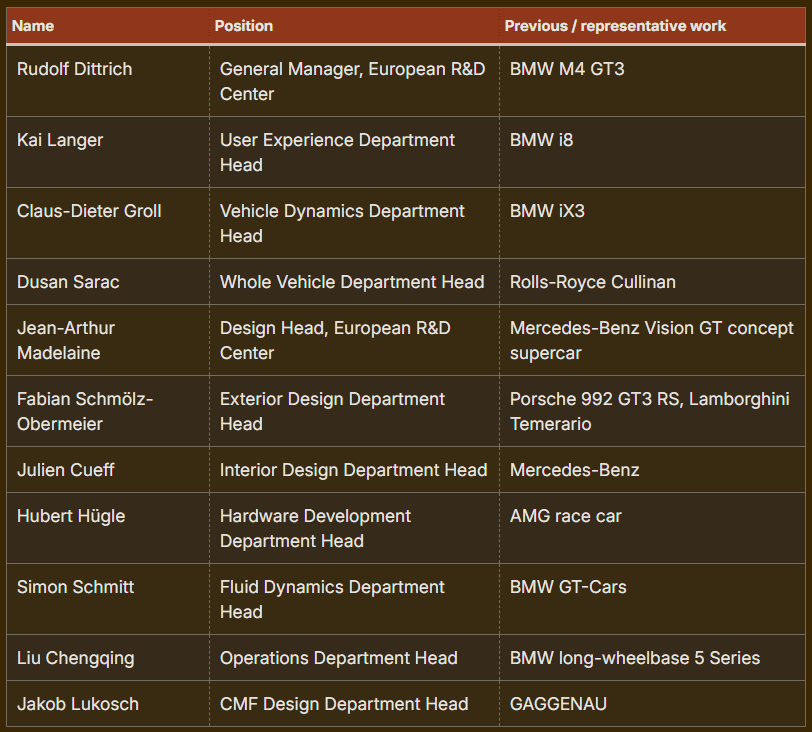This screenshot has width=812, height=732.
Task: Click CMF Design Department Head cell
Action: click(354, 704)
